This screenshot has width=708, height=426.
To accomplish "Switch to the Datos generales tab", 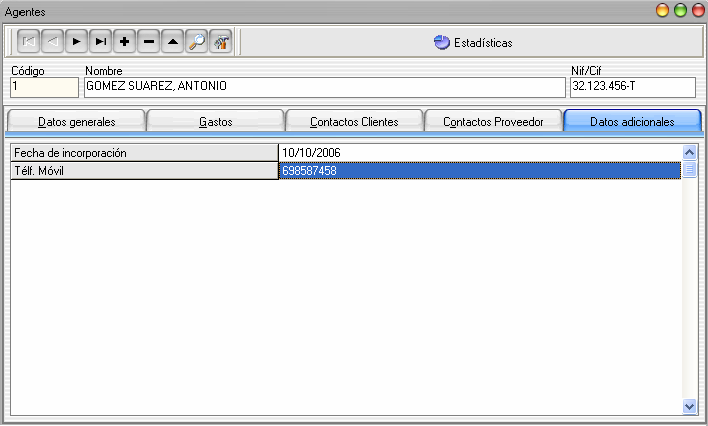I will coord(76,121).
